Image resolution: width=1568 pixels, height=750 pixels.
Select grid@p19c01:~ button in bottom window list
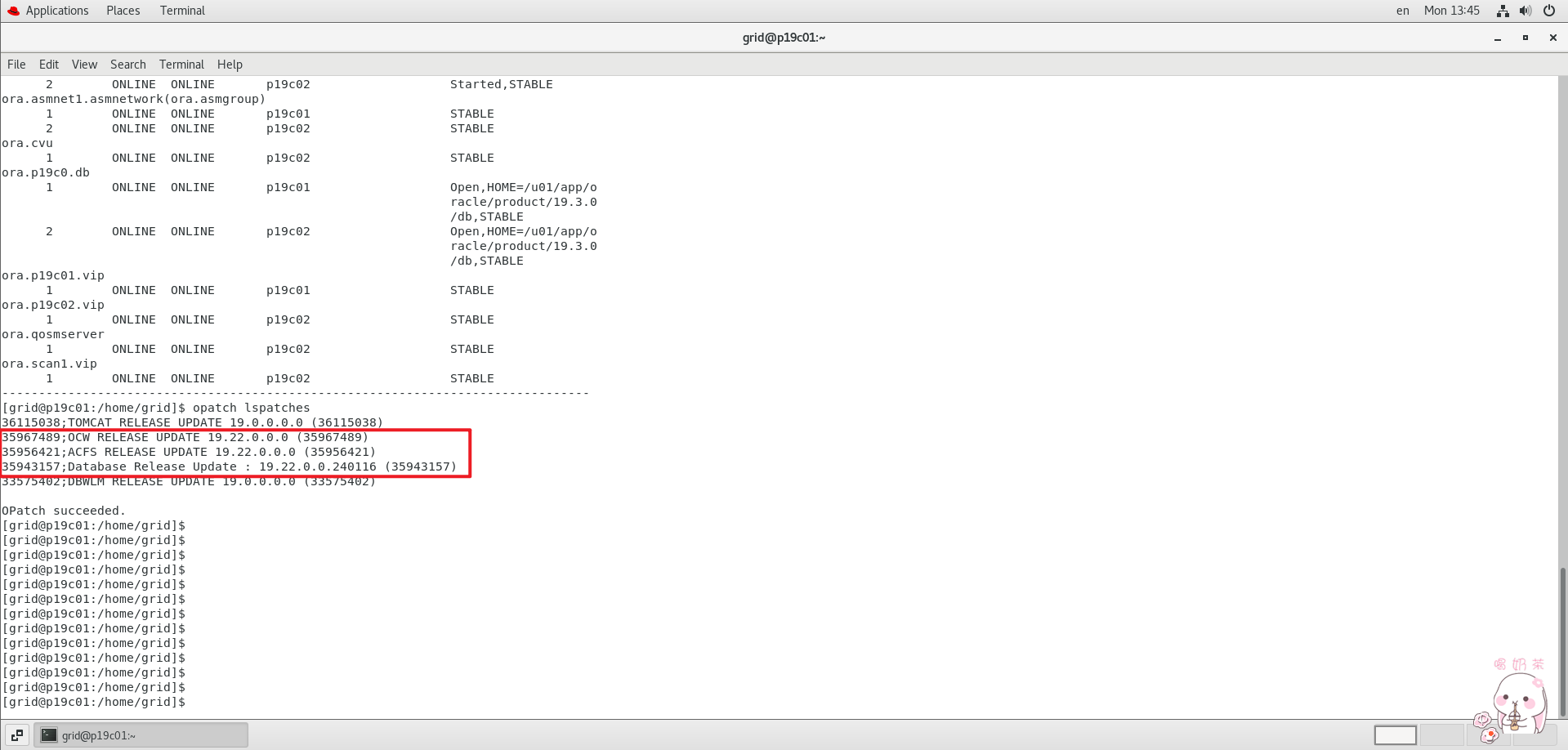[x=141, y=735]
